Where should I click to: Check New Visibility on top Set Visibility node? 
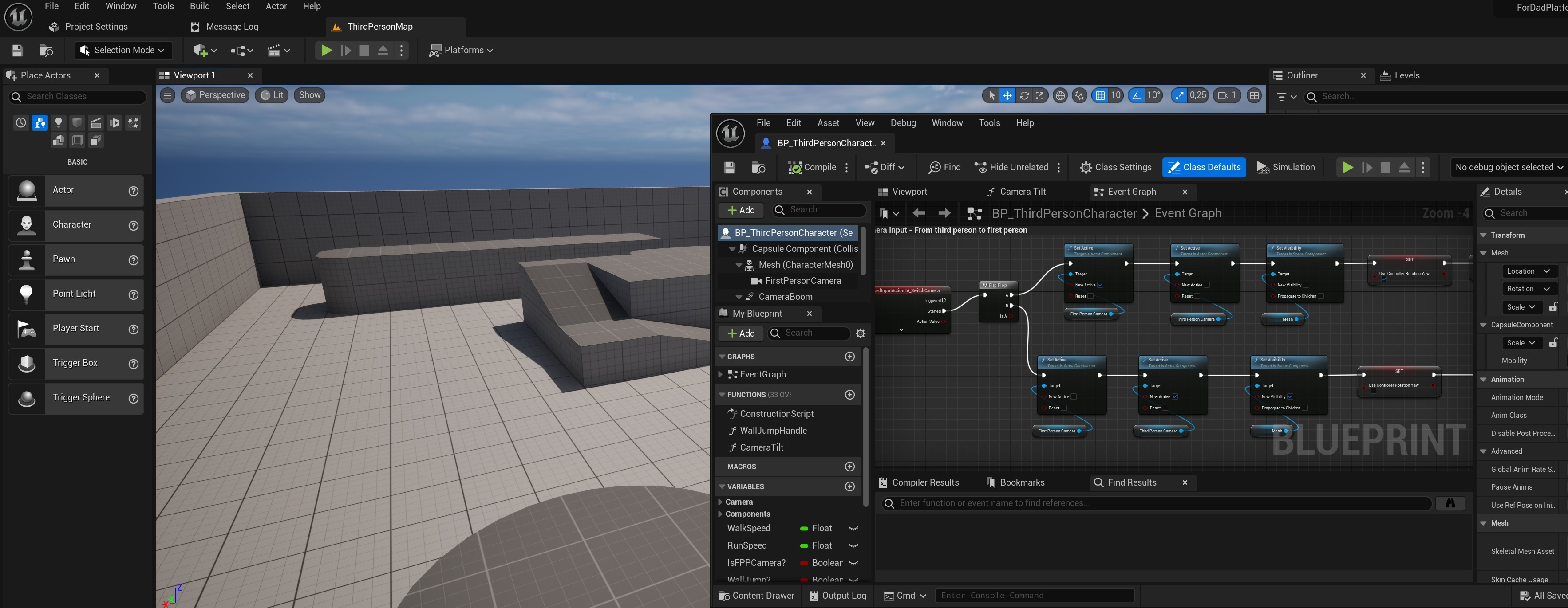[x=1306, y=285]
